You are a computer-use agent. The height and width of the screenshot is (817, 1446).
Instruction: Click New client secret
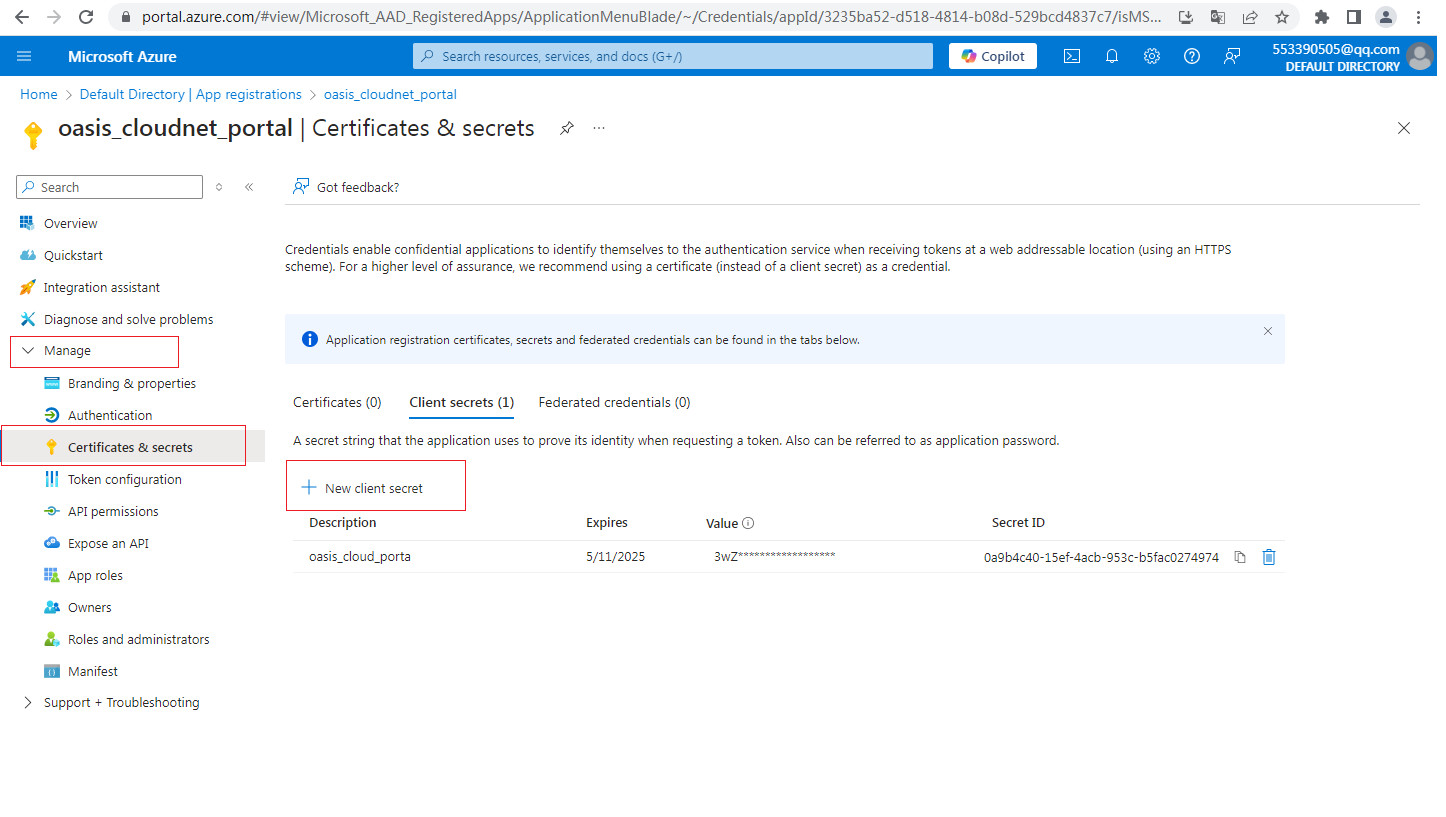(363, 488)
